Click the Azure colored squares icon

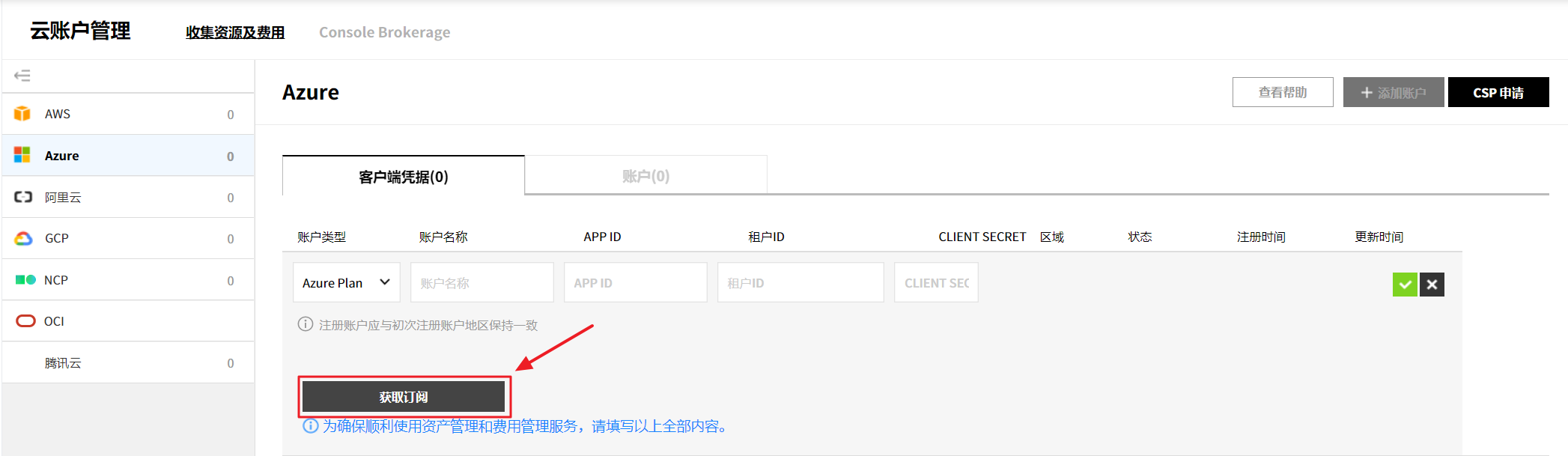tap(22, 155)
